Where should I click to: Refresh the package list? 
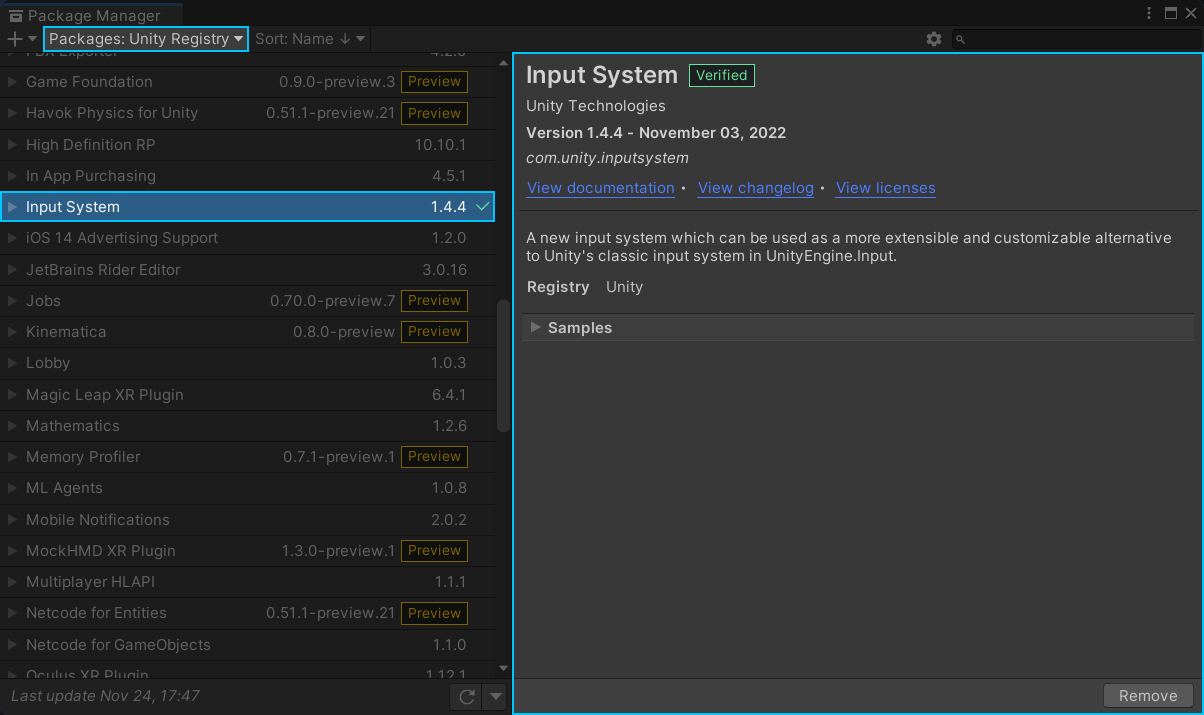tap(466, 697)
